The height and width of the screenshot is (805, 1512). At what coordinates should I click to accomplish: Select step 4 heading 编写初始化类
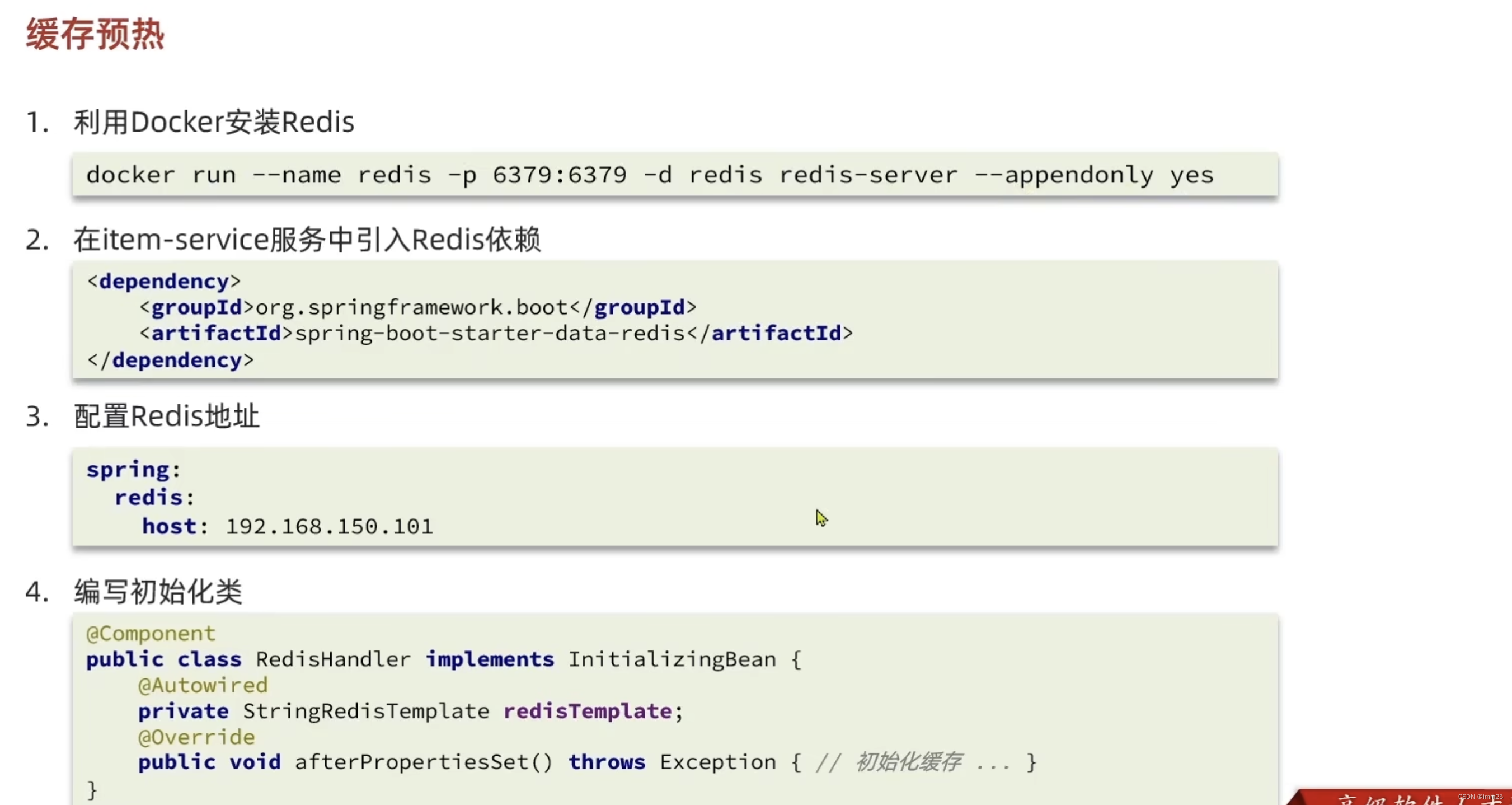coord(157,591)
